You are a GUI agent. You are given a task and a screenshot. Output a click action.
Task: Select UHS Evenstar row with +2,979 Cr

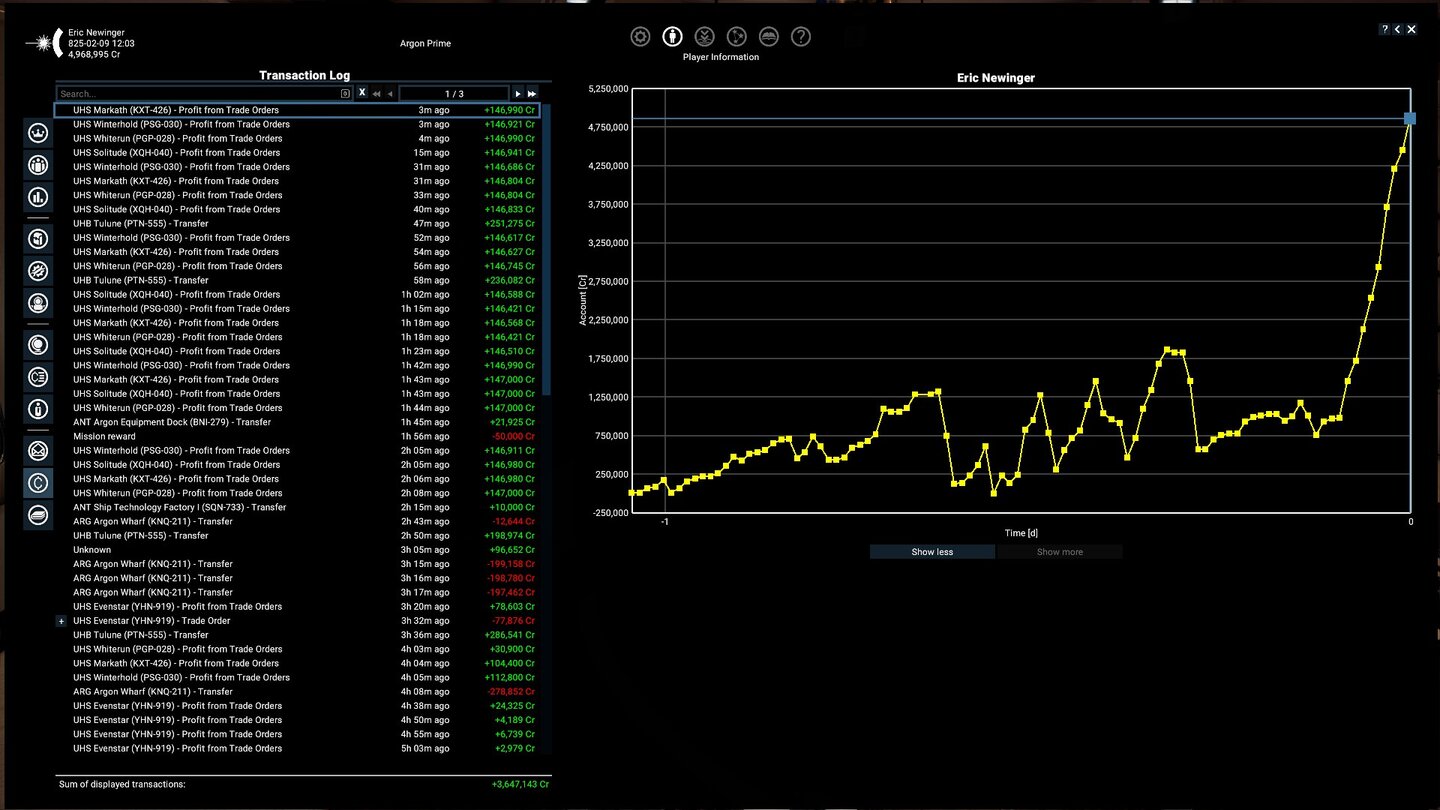click(x=297, y=748)
